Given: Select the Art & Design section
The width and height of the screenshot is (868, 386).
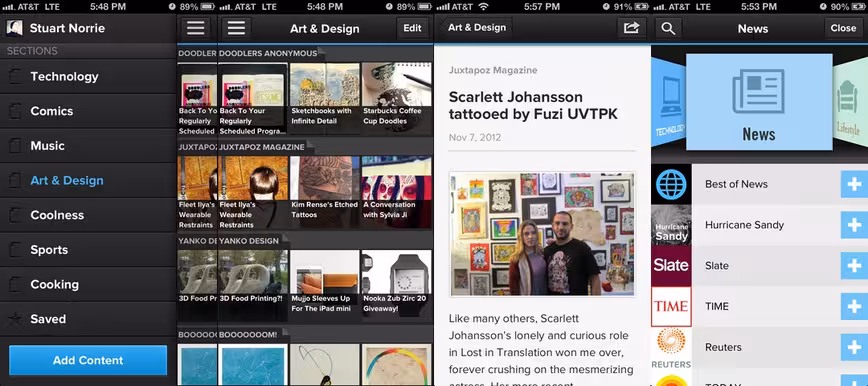Looking at the screenshot, I should pos(88,181).
